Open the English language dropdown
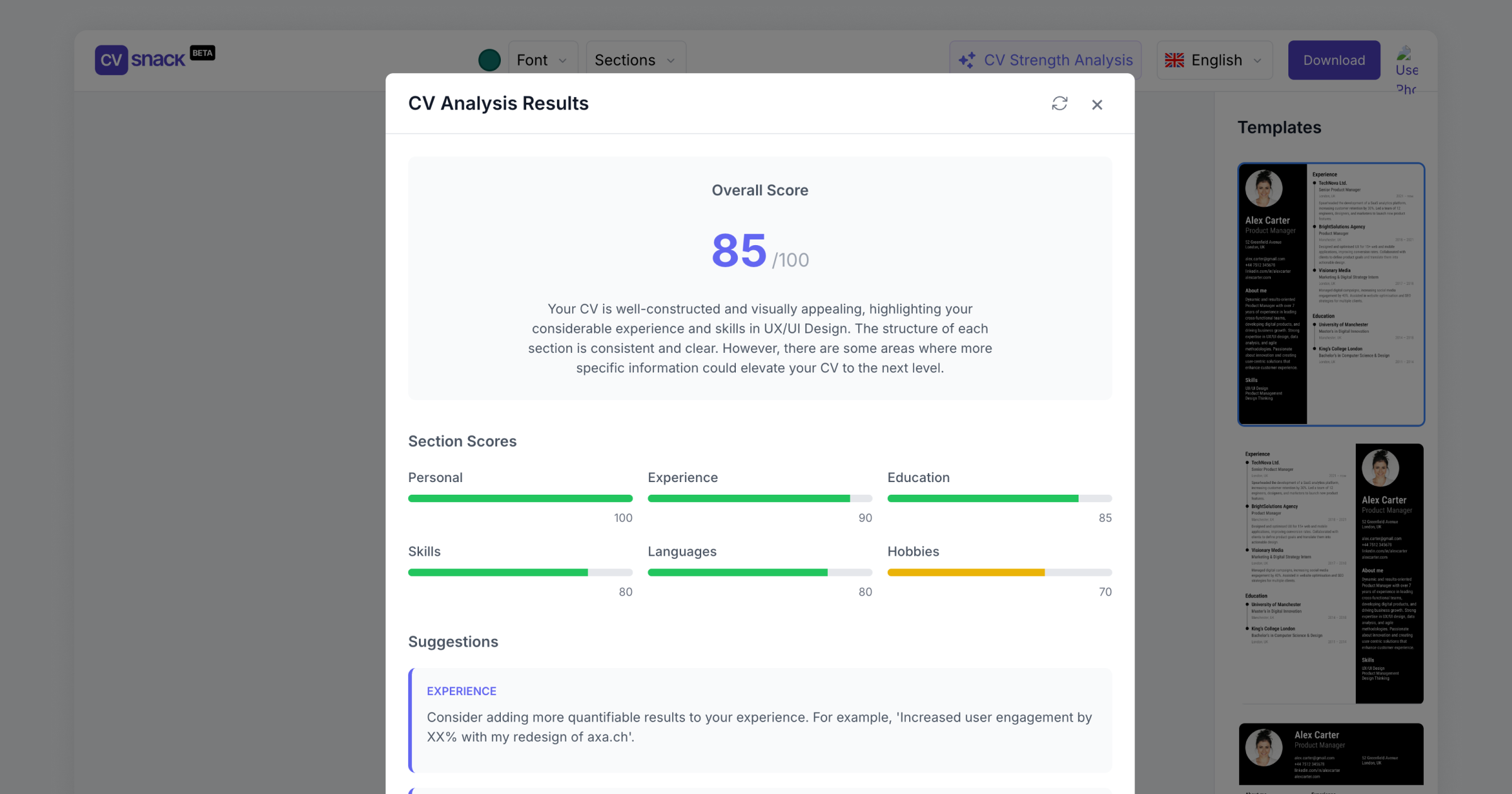The height and width of the screenshot is (794, 1512). click(1215, 60)
